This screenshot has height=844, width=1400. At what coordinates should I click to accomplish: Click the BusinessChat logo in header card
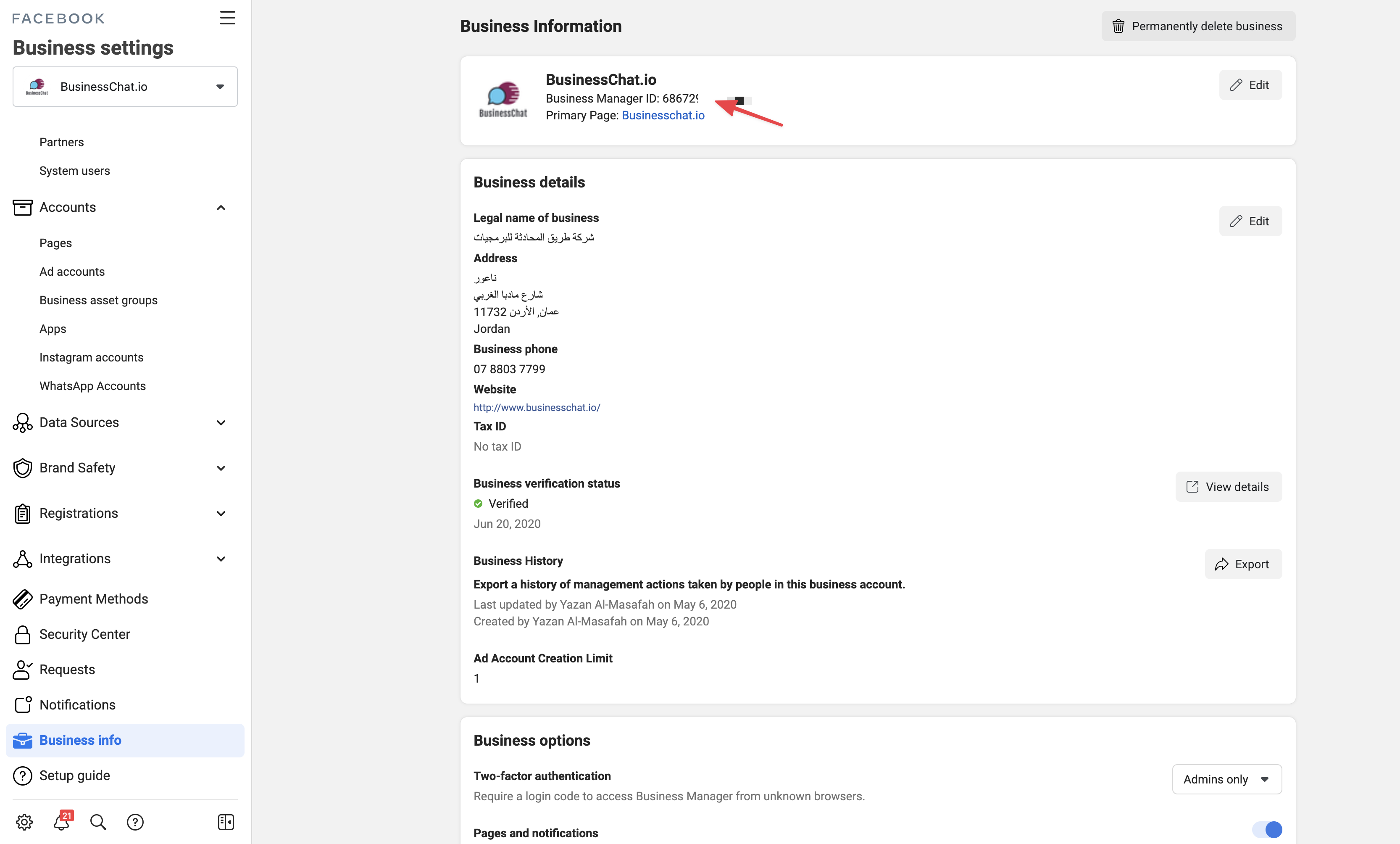pyautogui.click(x=503, y=100)
